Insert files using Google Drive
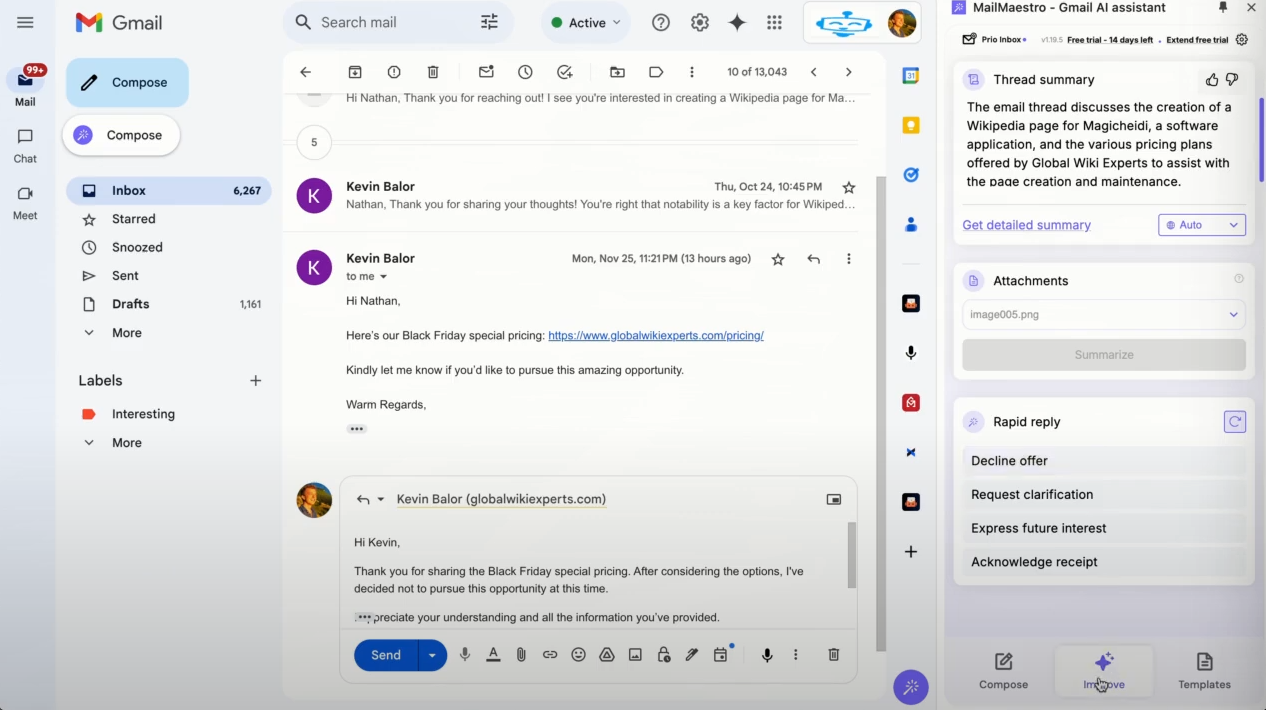The width and height of the screenshot is (1266, 710). coord(606,655)
